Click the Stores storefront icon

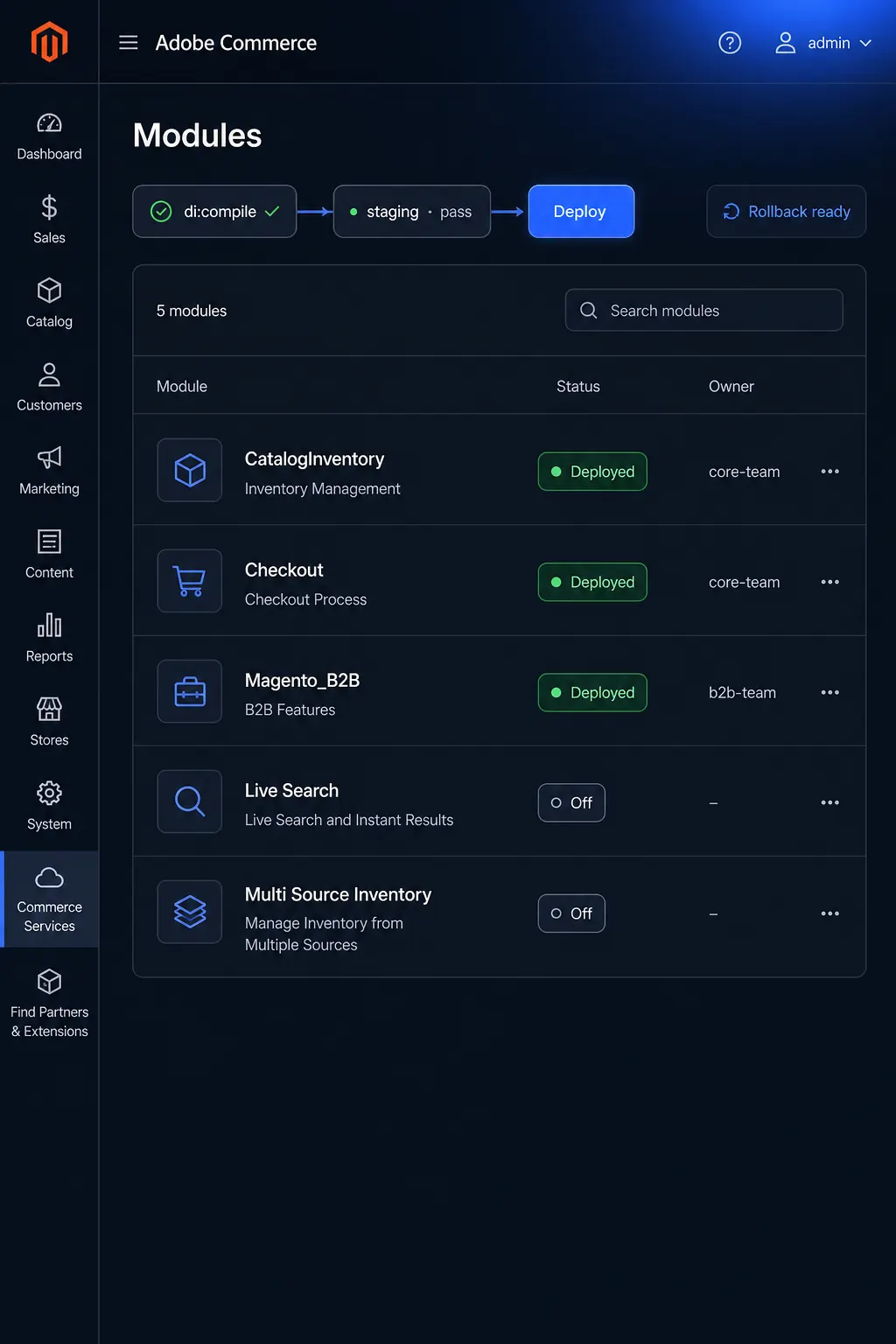click(x=49, y=709)
